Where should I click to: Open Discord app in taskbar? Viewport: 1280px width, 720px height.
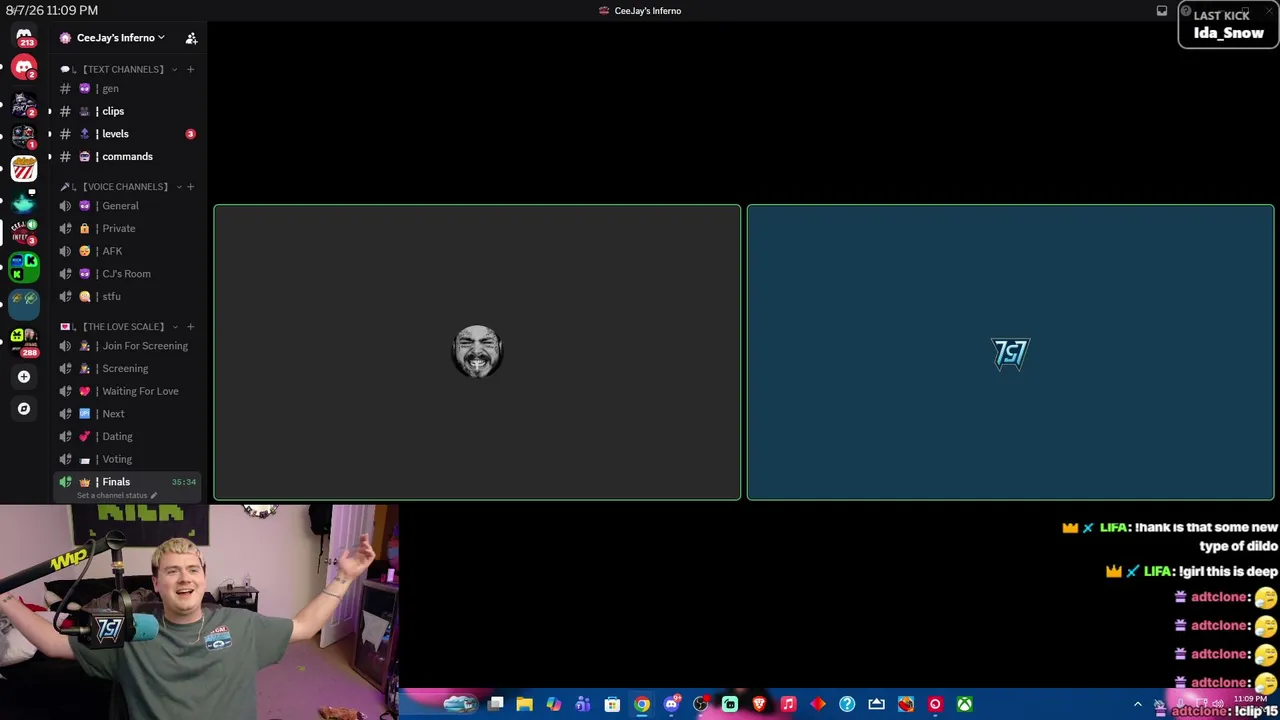(x=671, y=704)
